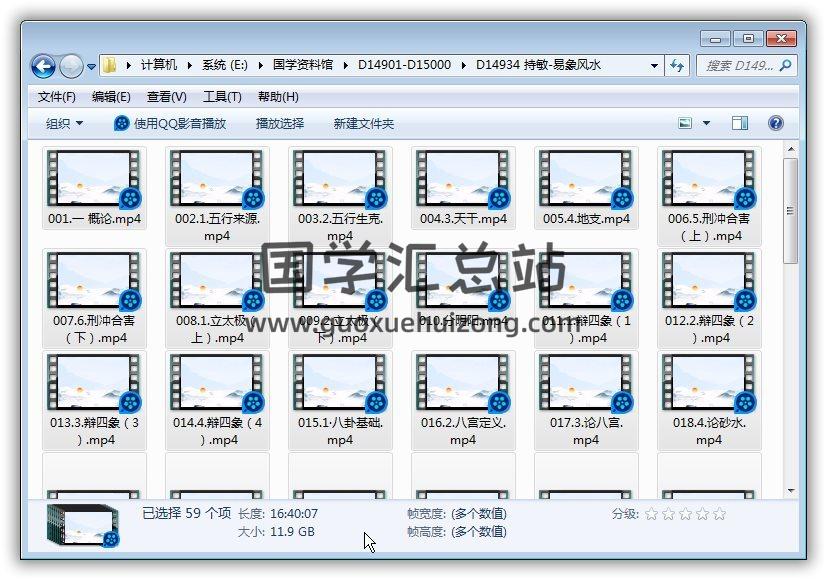Expand arrow after D14901-D15000 in breadcrumb
This screenshot has height=580, width=827.
tap(464, 65)
